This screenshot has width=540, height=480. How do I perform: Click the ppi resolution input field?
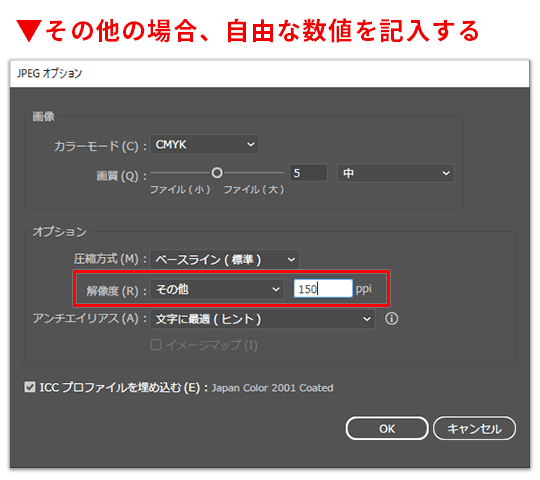(x=323, y=289)
